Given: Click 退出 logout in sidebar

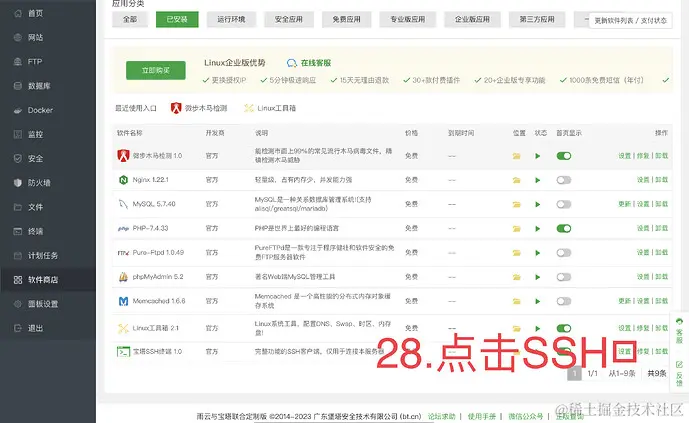Looking at the screenshot, I should pyautogui.click(x=35, y=328).
